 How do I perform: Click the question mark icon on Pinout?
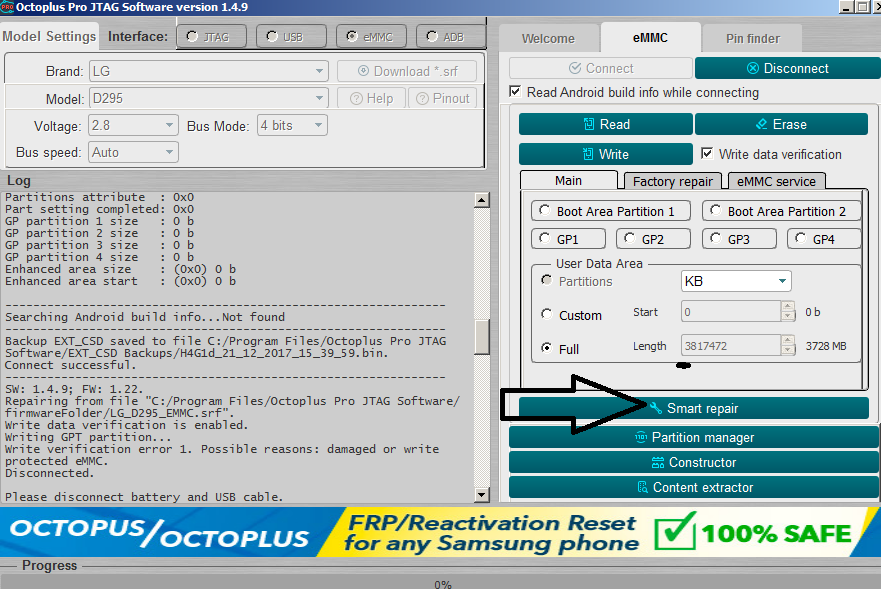(x=423, y=98)
